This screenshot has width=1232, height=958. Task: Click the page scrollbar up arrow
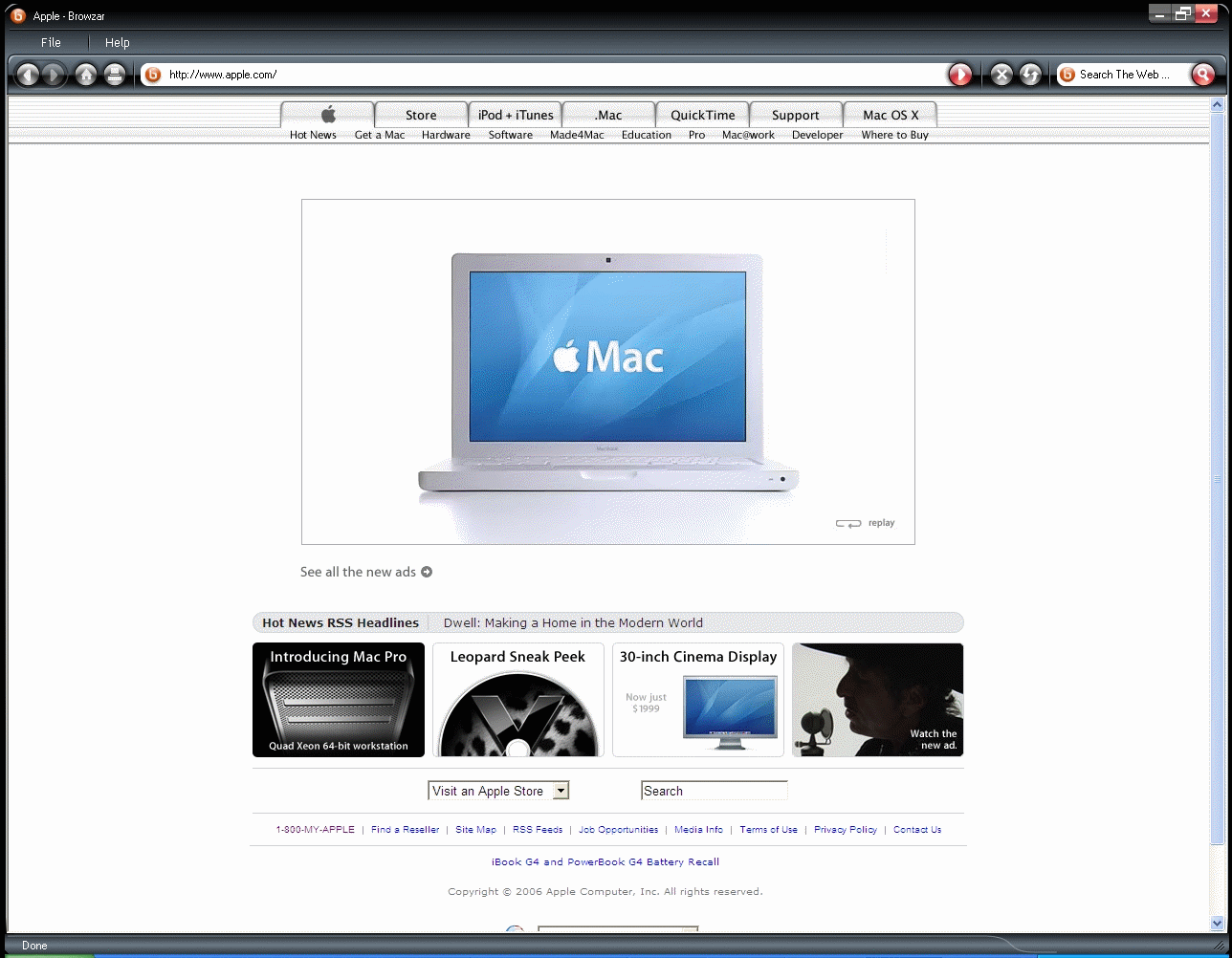coord(1218,105)
